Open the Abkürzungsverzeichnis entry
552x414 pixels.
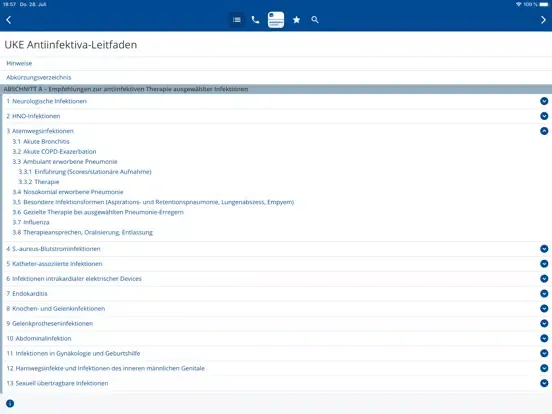[x=39, y=77]
